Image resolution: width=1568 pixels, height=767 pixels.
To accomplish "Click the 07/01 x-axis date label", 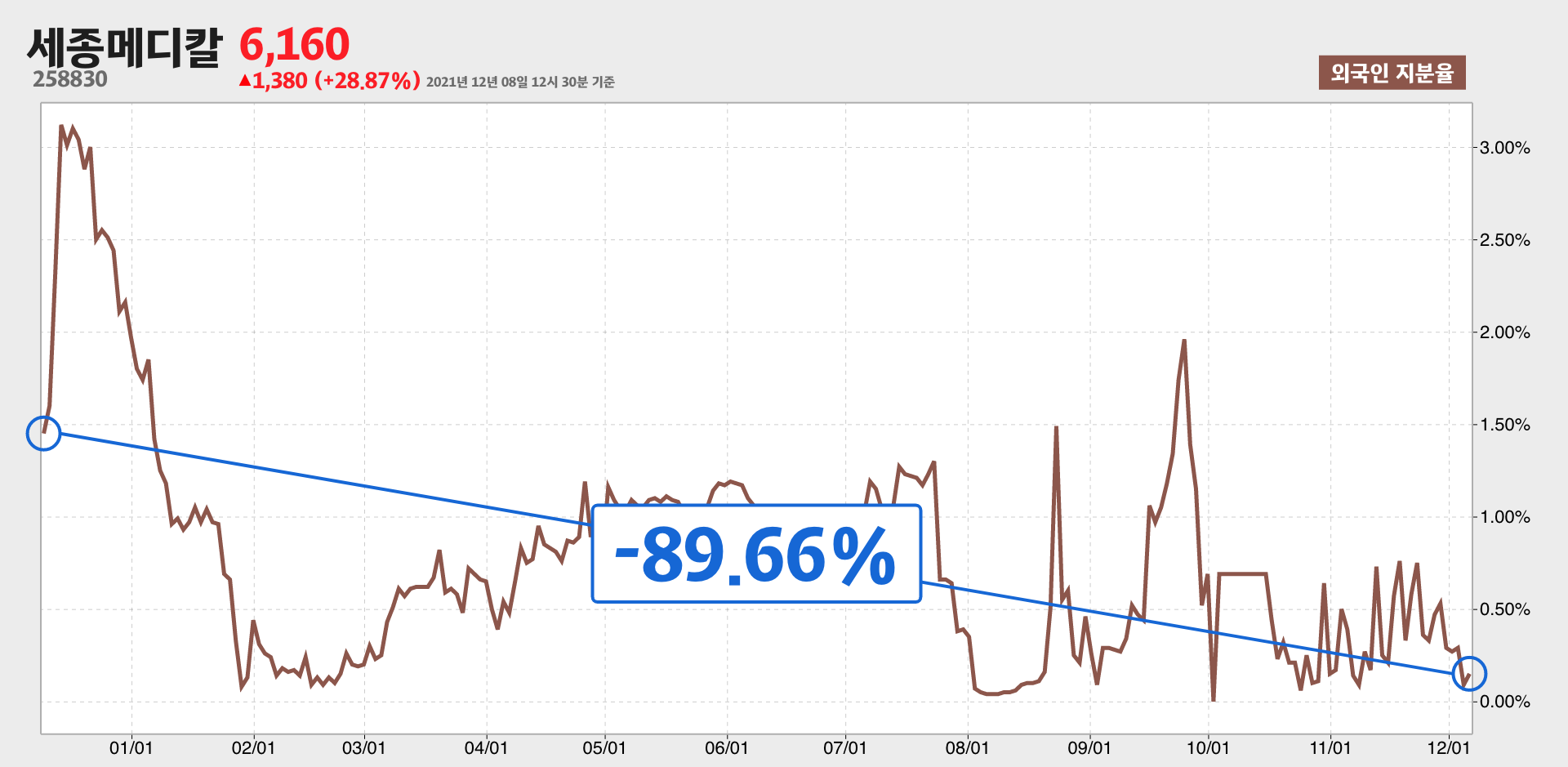I will point(845,748).
